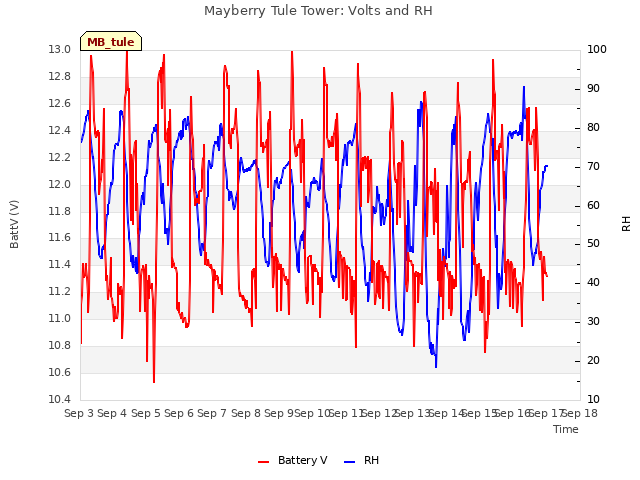This screenshot has width=640, height=480.
Task: Click the 12.4 left axis tick
Action: 59,131
